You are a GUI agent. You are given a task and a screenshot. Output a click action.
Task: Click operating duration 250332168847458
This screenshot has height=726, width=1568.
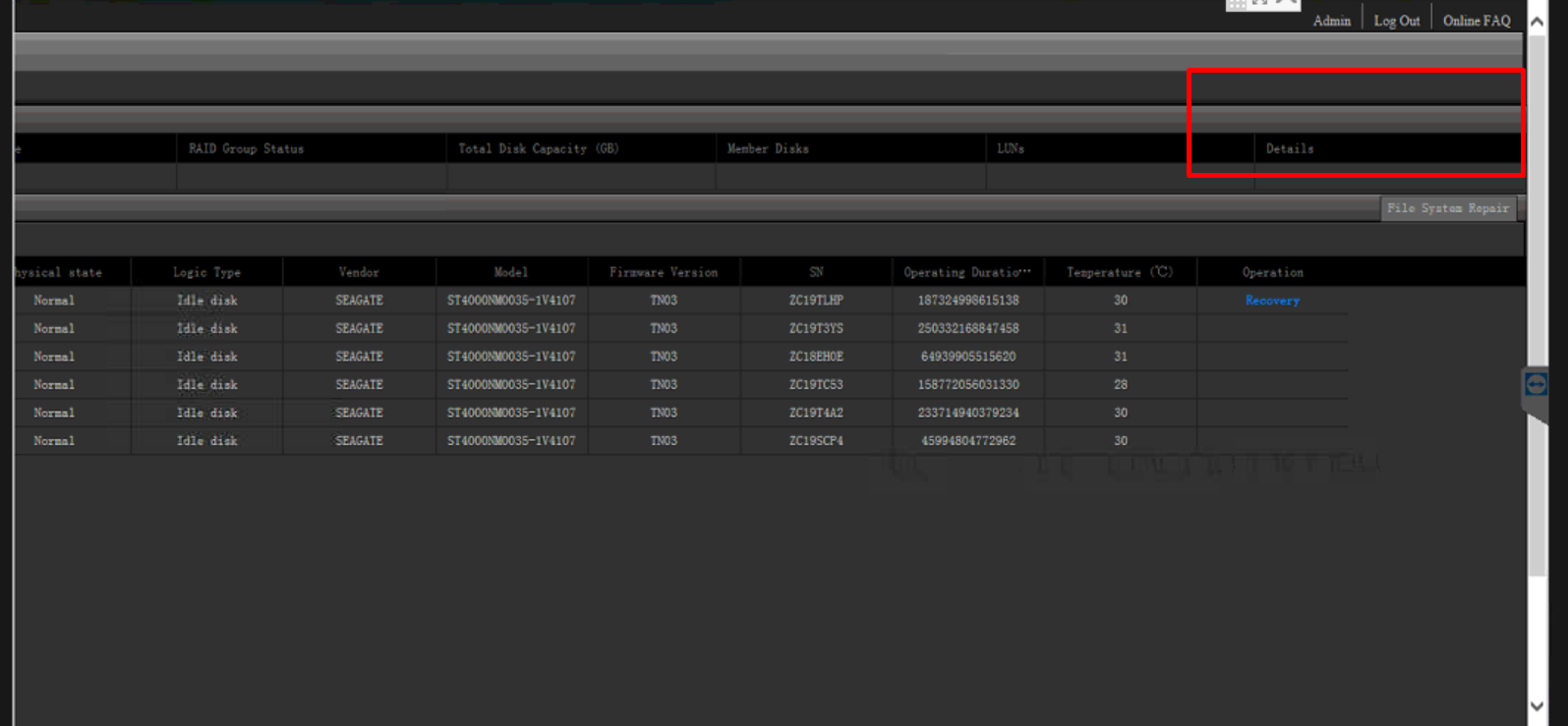[968, 328]
